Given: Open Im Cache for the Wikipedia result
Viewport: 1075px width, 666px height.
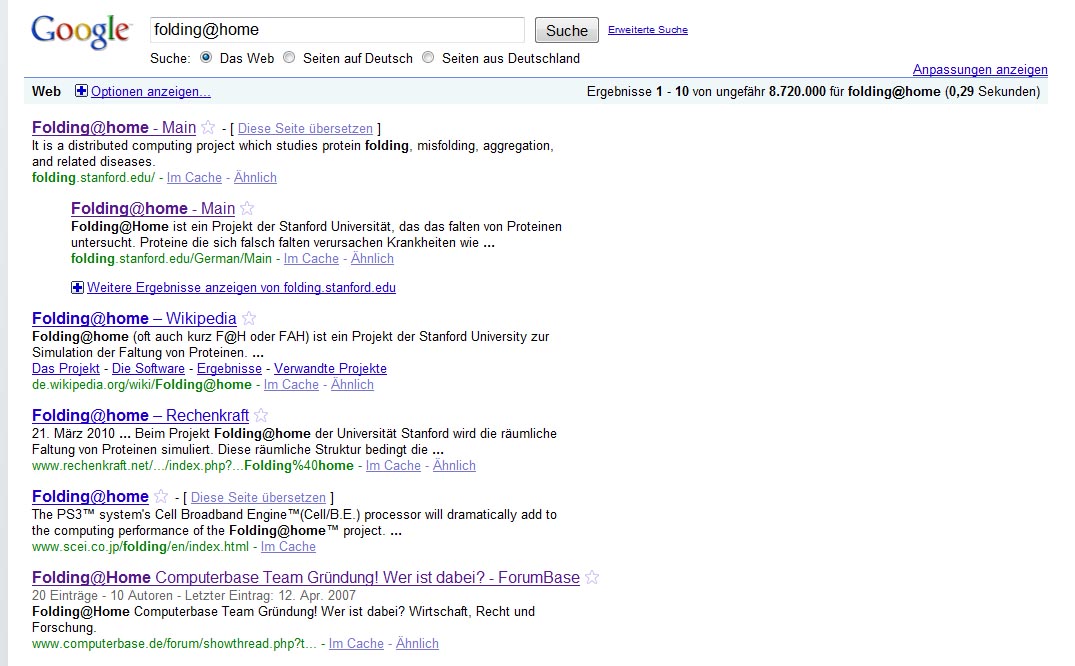Looking at the screenshot, I should tap(291, 385).
